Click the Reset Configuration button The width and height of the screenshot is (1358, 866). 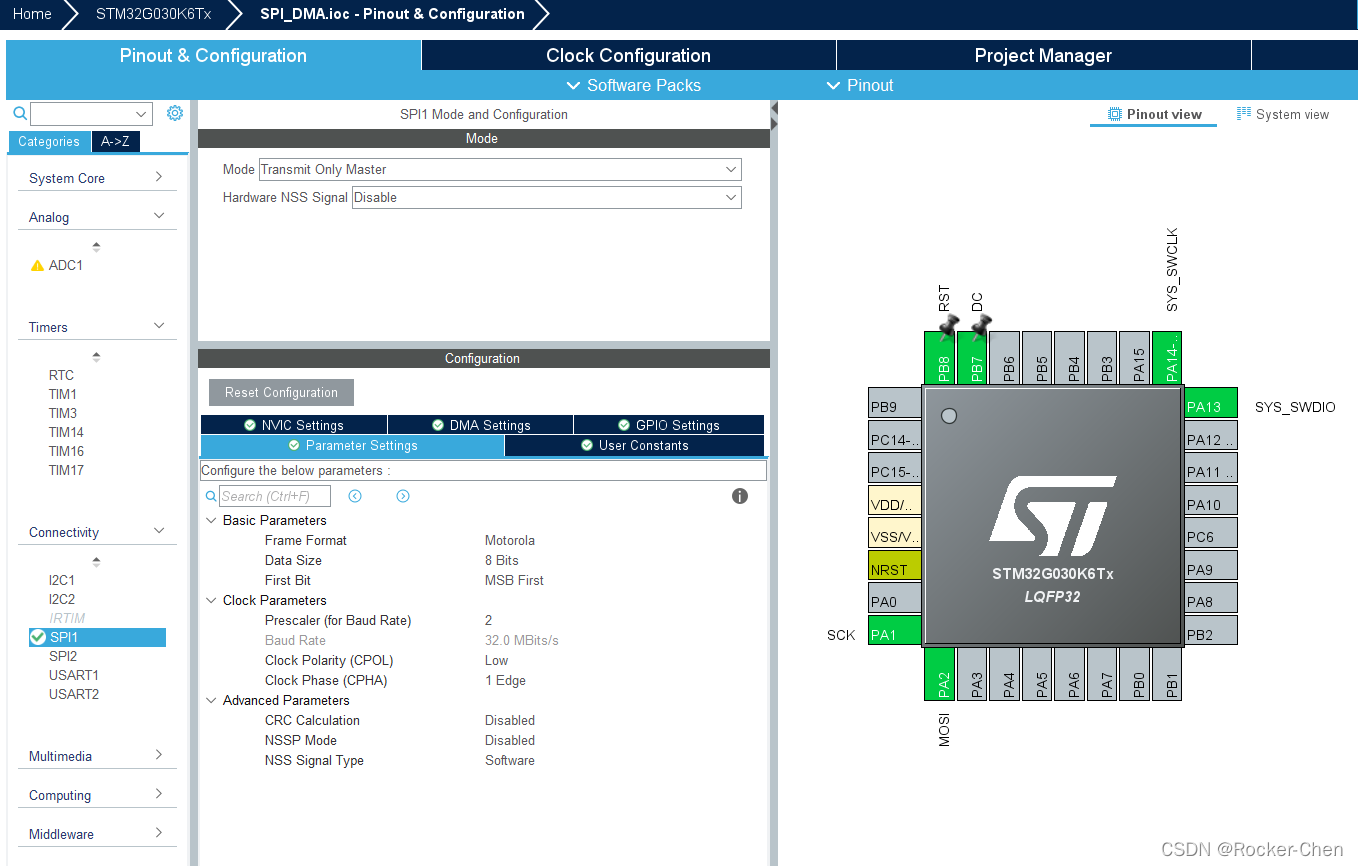coord(281,393)
